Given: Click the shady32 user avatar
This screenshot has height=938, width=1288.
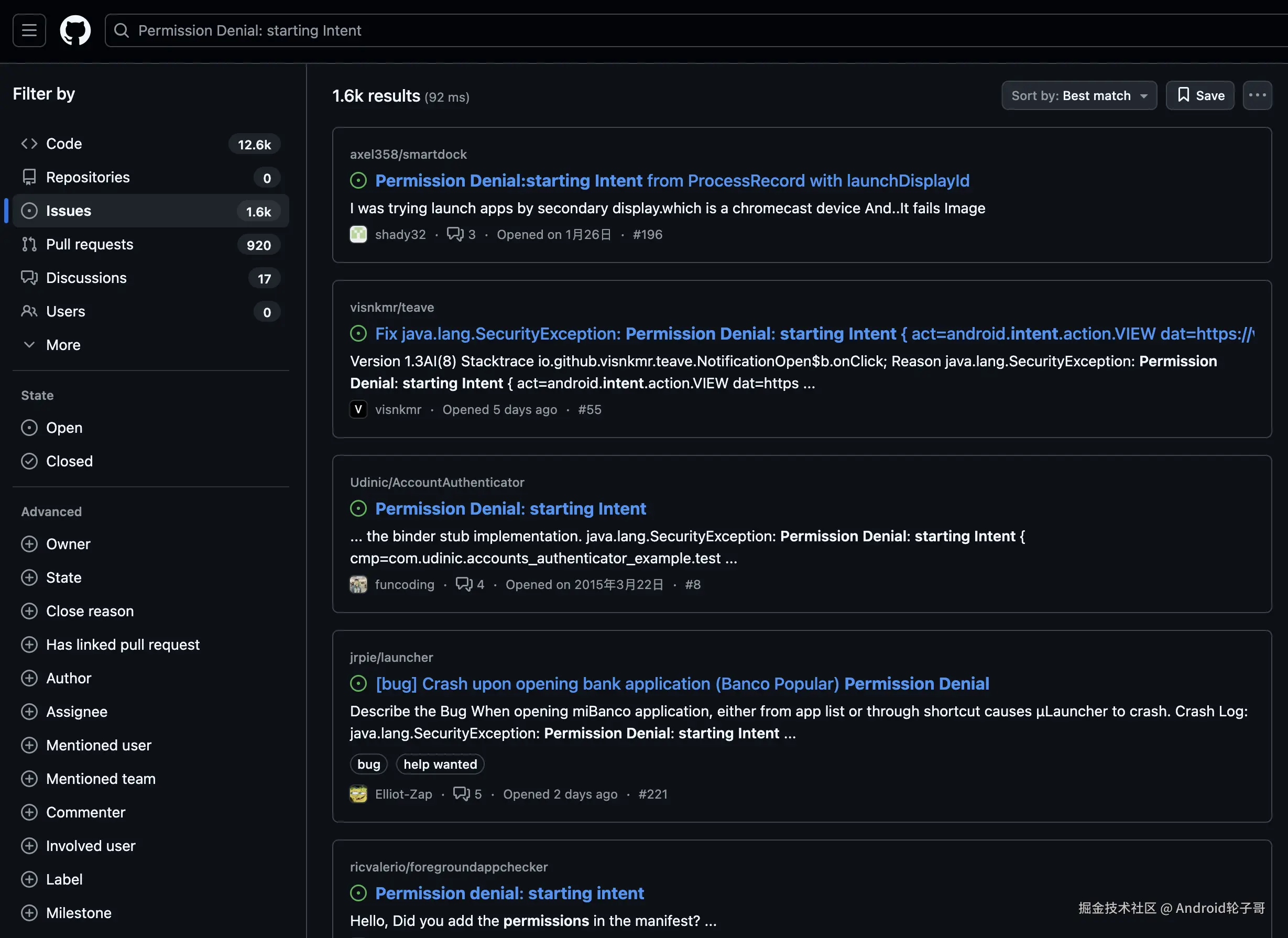Looking at the screenshot, I should (x=358, y=235).
